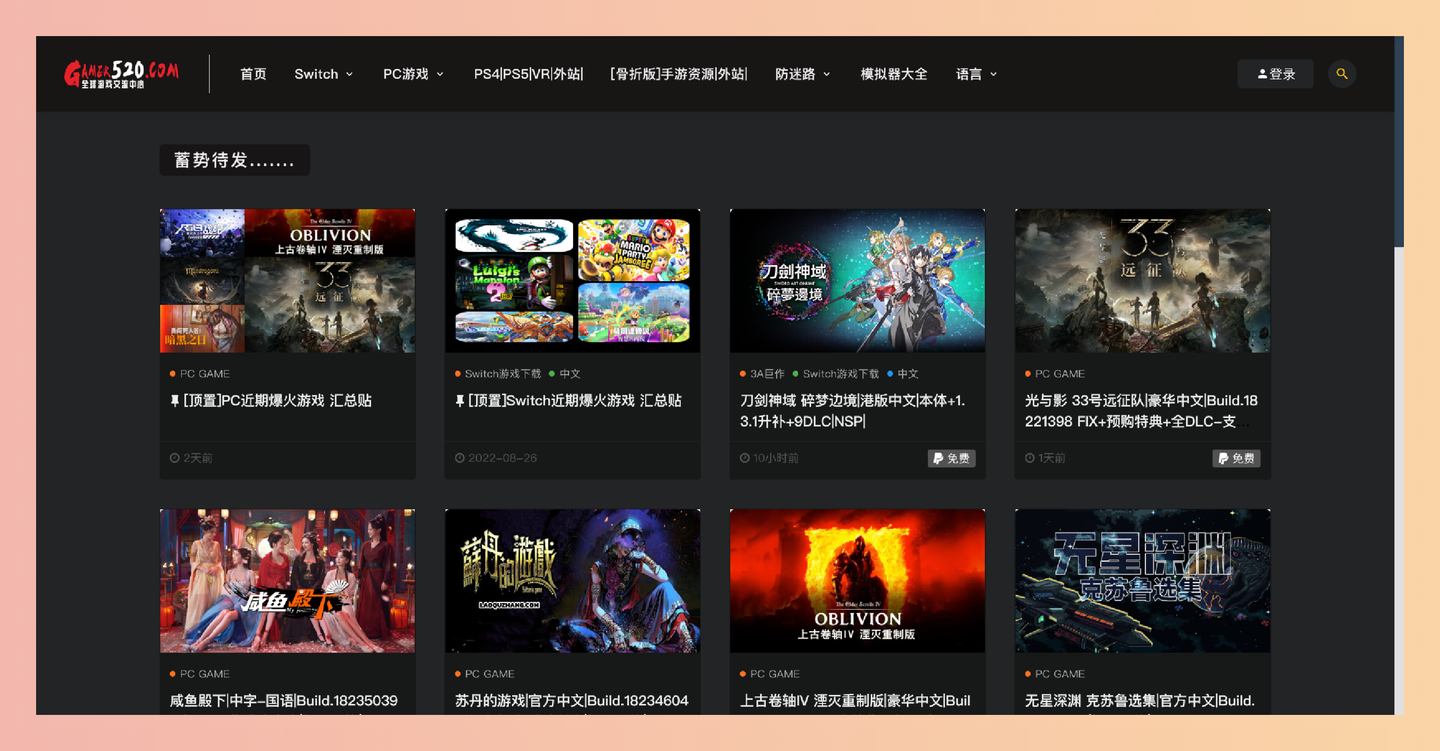Open the 苏丹的游戏 game thumbnail
This screenshot has height=751, width=1440.
click(x=573, y=581)
